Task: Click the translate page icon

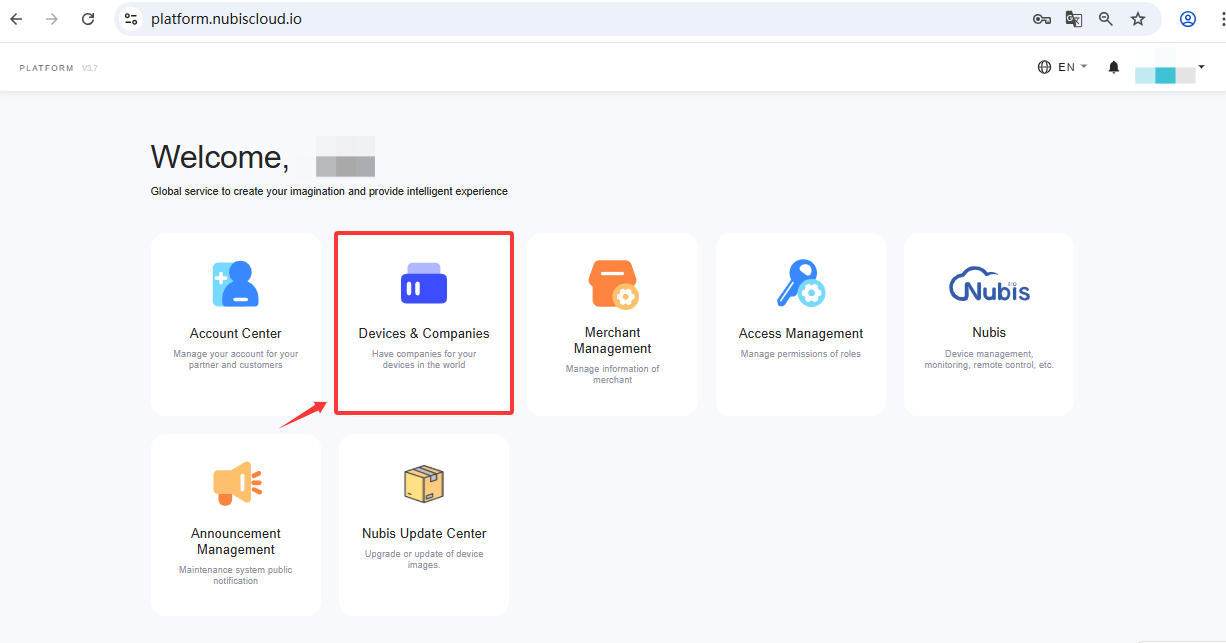Action: point(1074,19)
